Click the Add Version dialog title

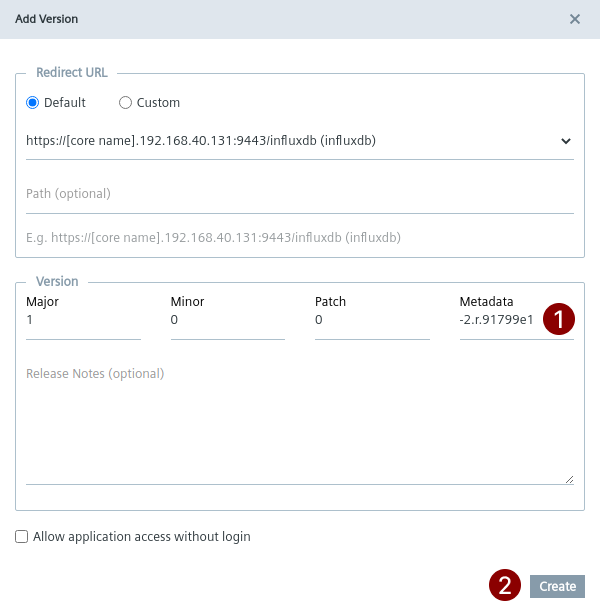(47, 19)
